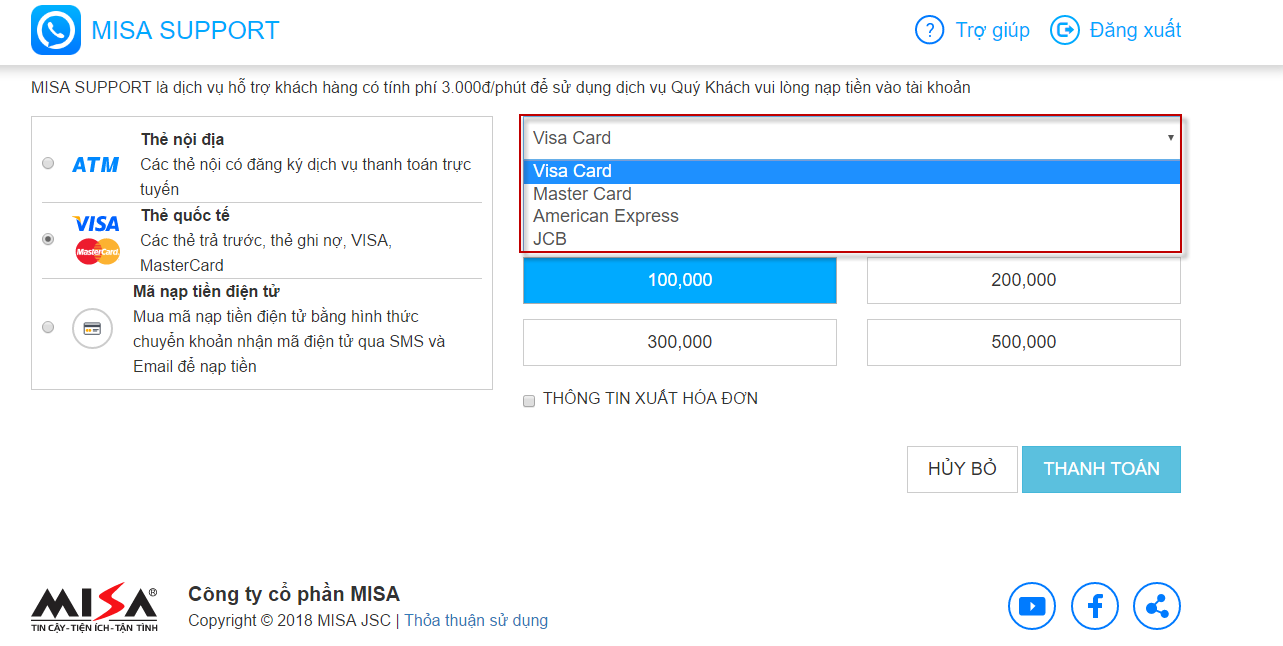Open the Thỏa thuận sử dụng link
This screenshot has height=646, width=1283.
click(x=476, y=621)
